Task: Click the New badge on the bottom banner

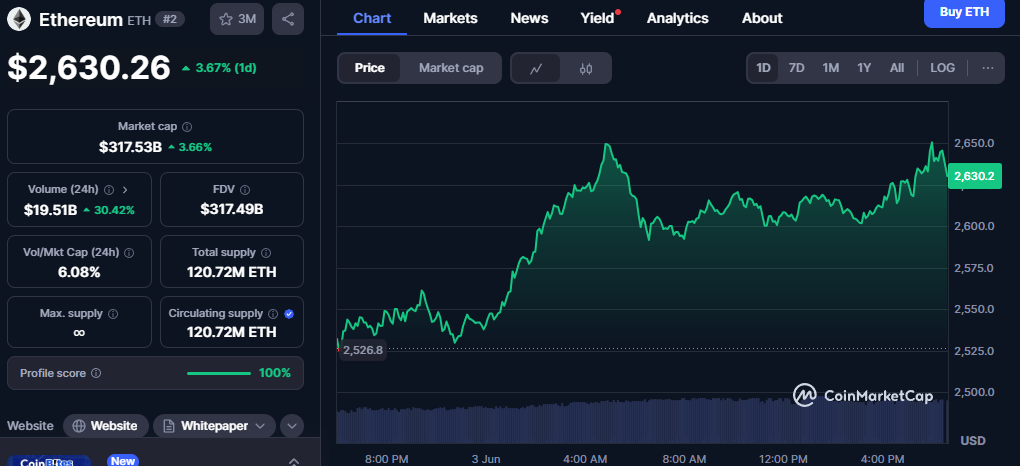Action: [122, 461]
